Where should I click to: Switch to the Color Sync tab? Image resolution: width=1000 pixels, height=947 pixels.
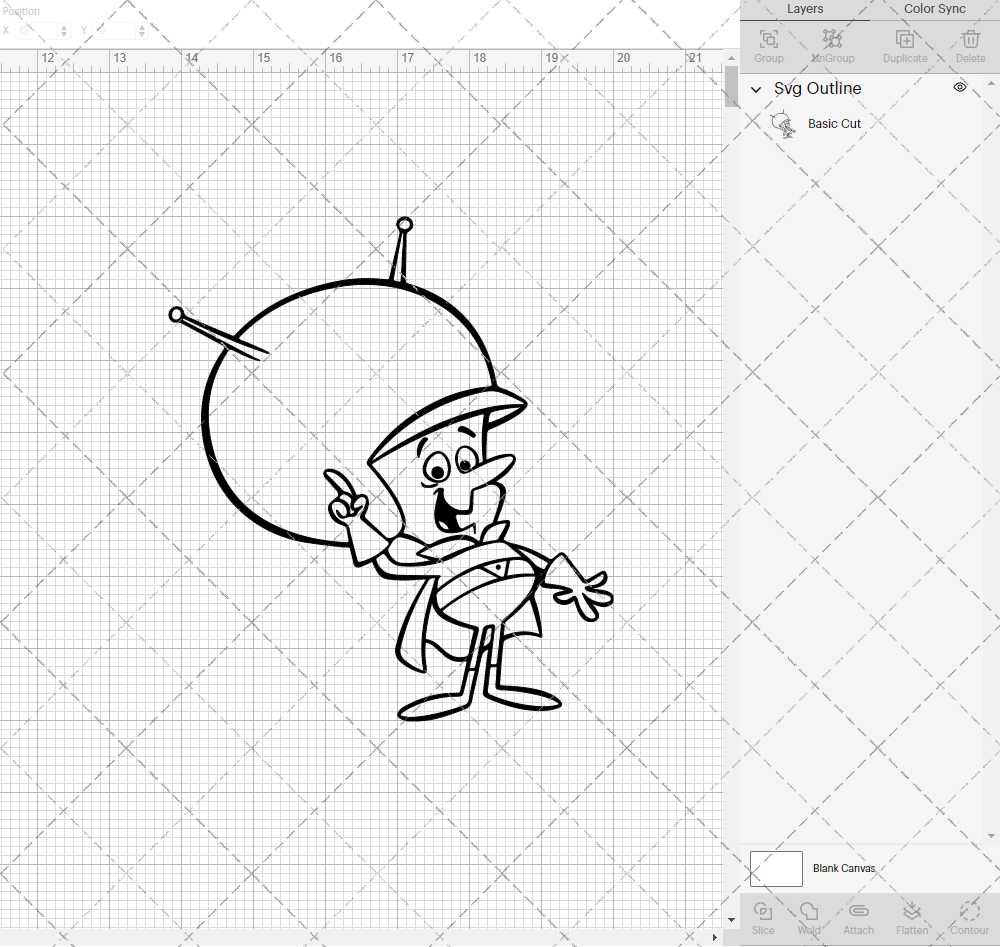tap(934, 9)
